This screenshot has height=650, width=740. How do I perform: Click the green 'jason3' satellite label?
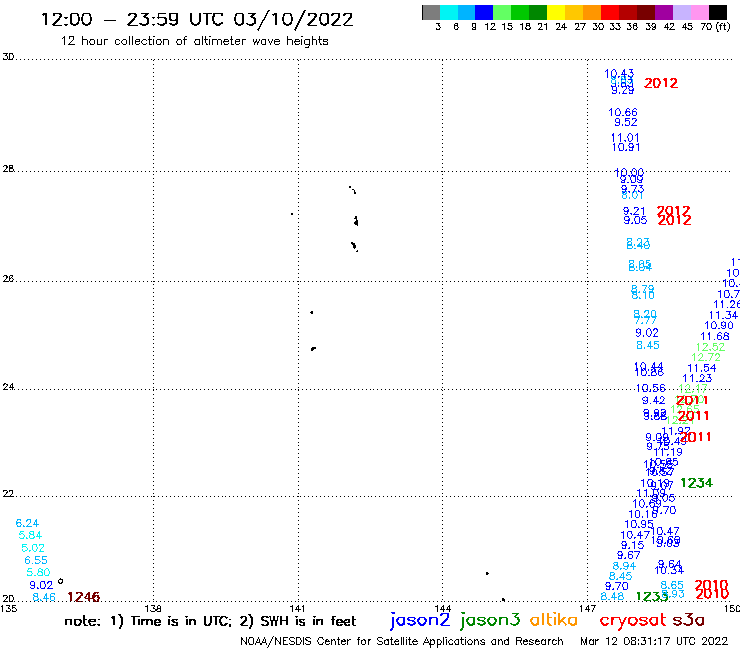click(x=490, y=620)
